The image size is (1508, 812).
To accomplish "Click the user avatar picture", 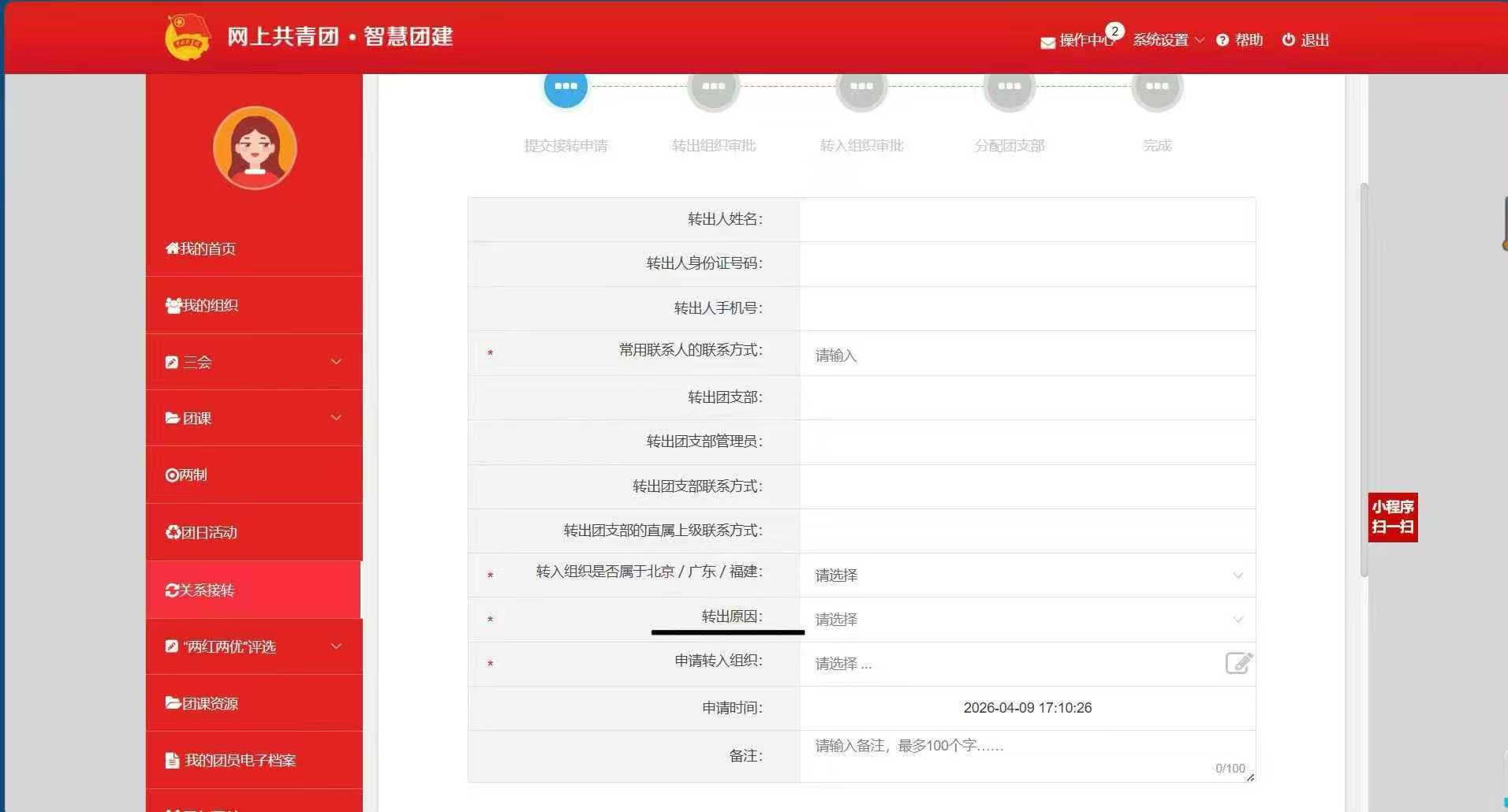I will point(255,148).
